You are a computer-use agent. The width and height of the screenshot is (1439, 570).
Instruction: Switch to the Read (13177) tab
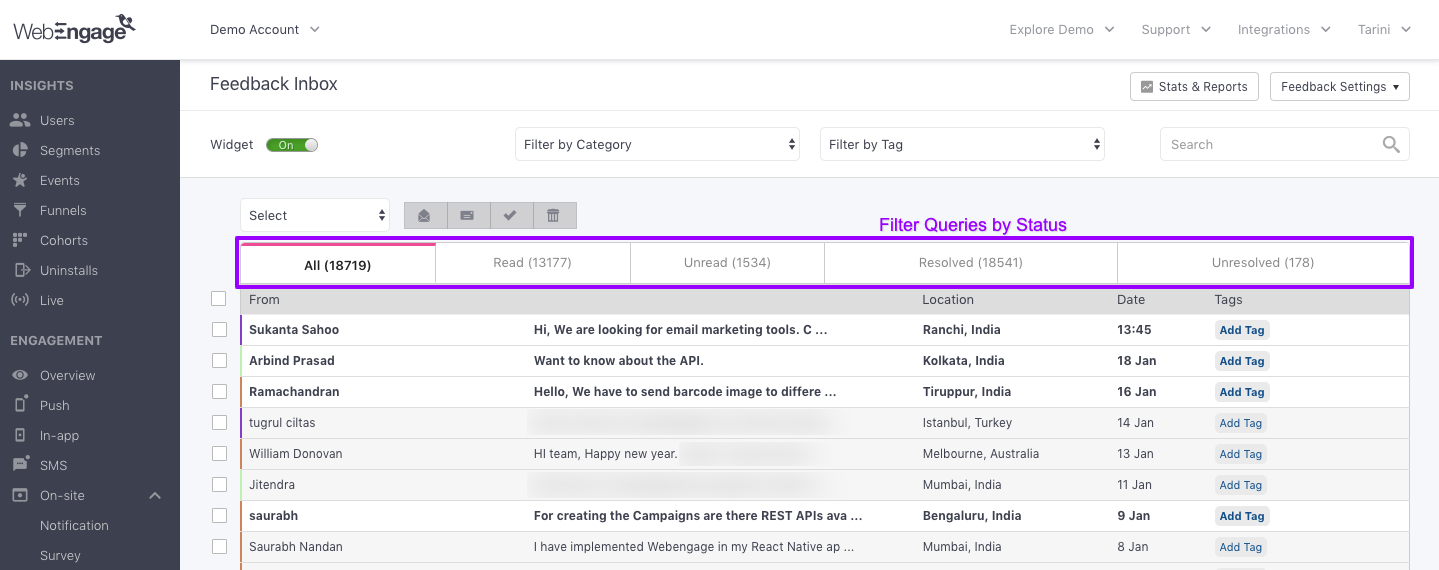point(533,263)
